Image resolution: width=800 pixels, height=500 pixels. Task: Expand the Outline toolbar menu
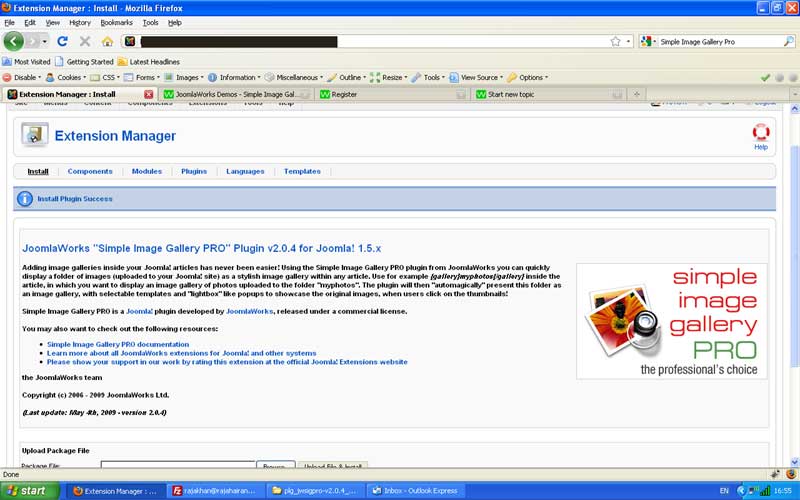coord(347,78)
